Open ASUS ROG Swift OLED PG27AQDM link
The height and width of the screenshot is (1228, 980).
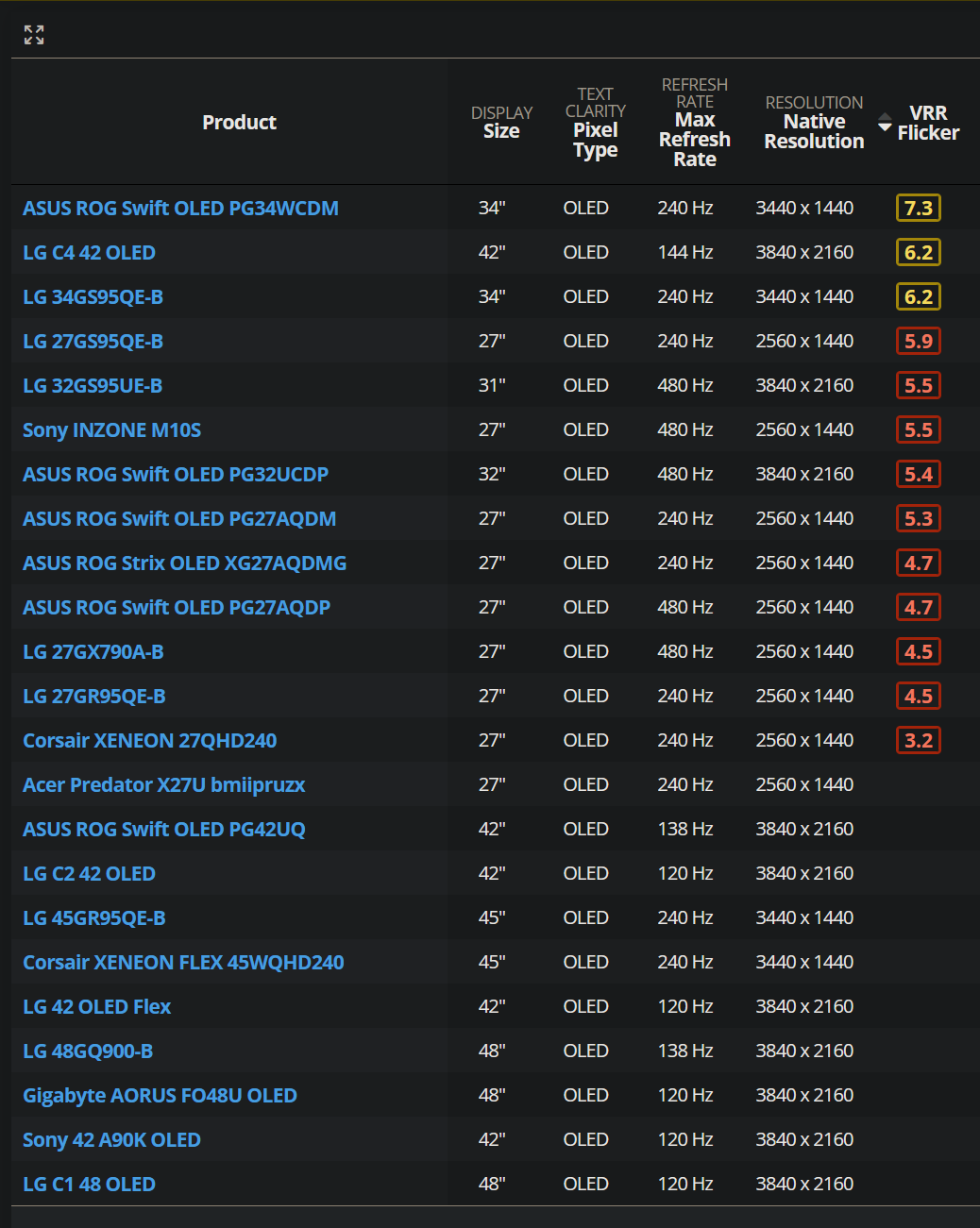tap(179, 518)
